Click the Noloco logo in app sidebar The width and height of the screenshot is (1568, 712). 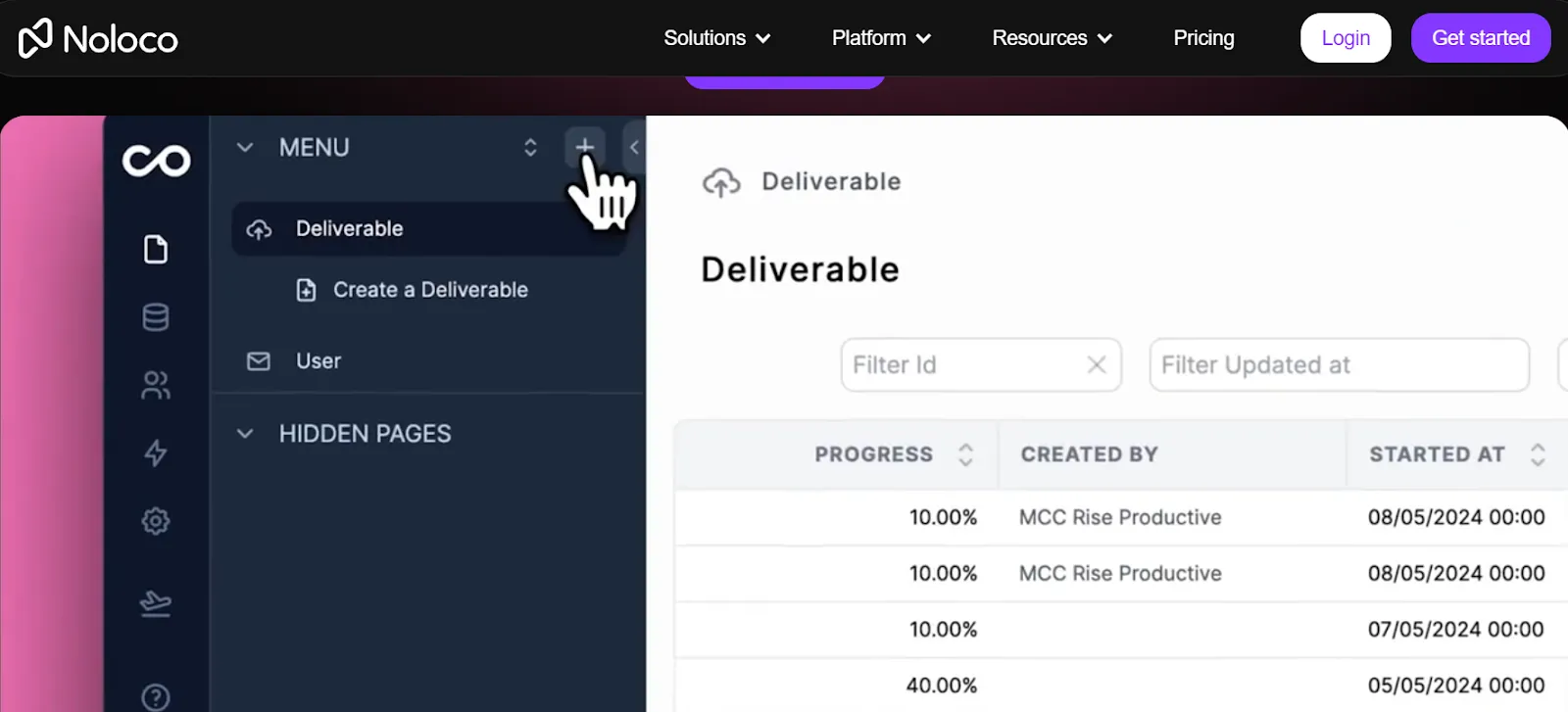pos(155,160)
